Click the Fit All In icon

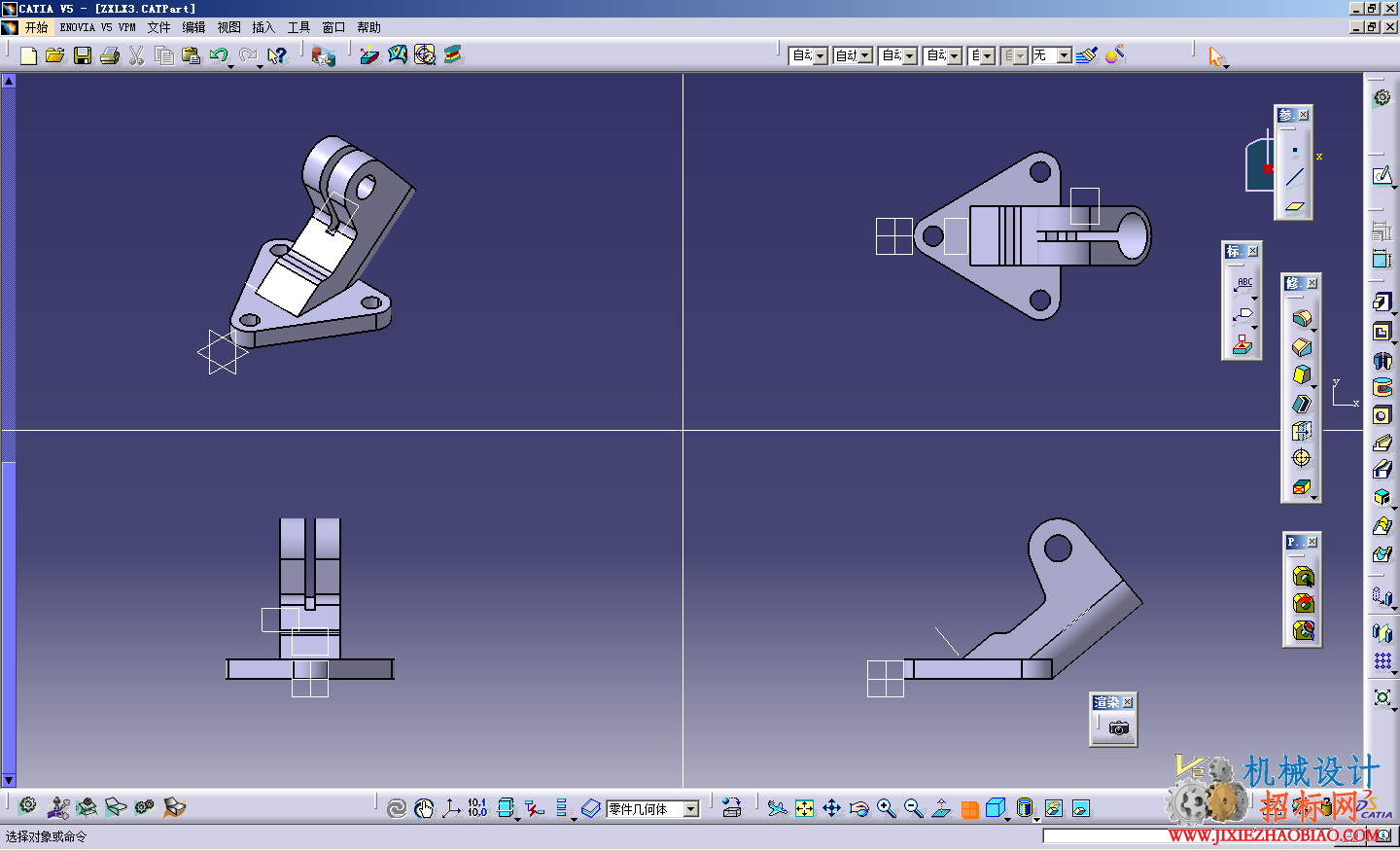coord(804,808)
